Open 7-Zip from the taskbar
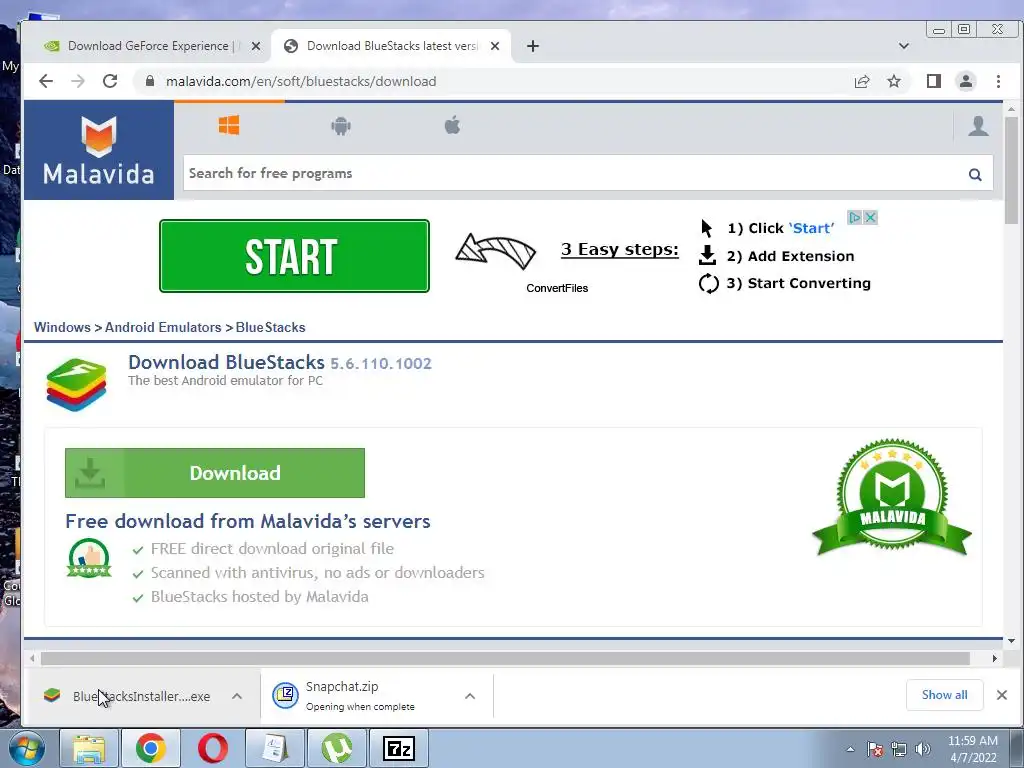1024x768 pixels. (399, 748)
